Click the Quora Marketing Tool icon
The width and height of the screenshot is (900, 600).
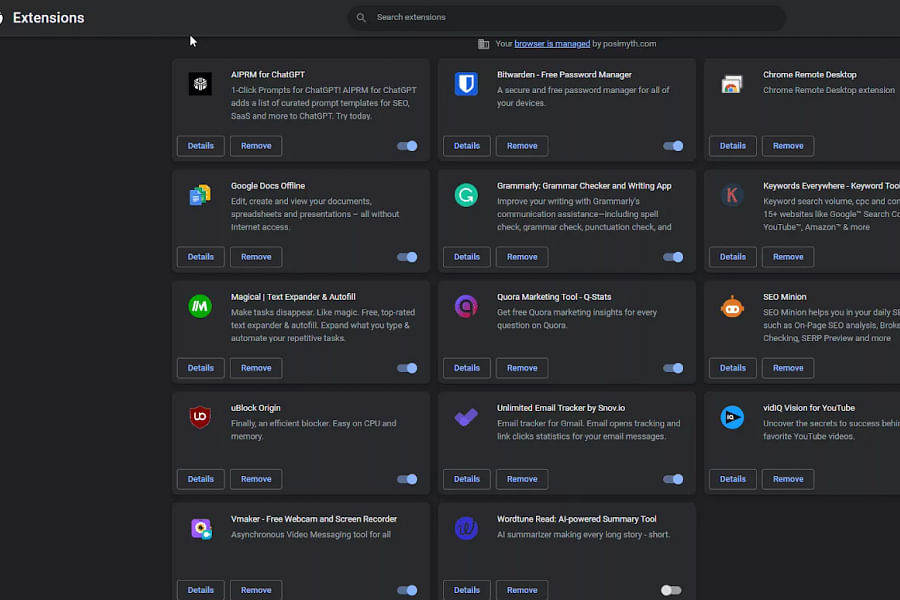[466, 306]
